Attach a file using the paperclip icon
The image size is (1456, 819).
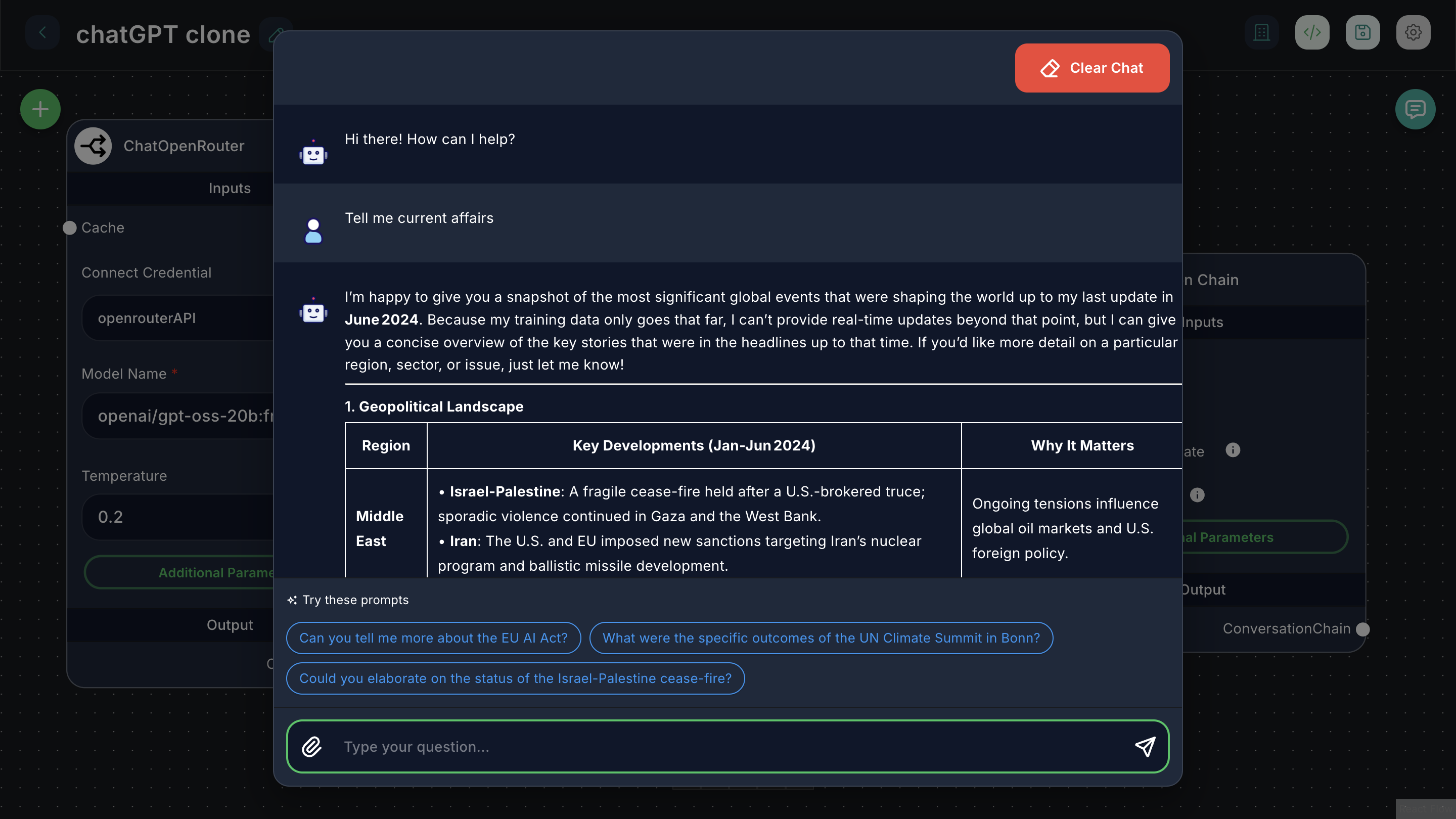tap(311, 746)
